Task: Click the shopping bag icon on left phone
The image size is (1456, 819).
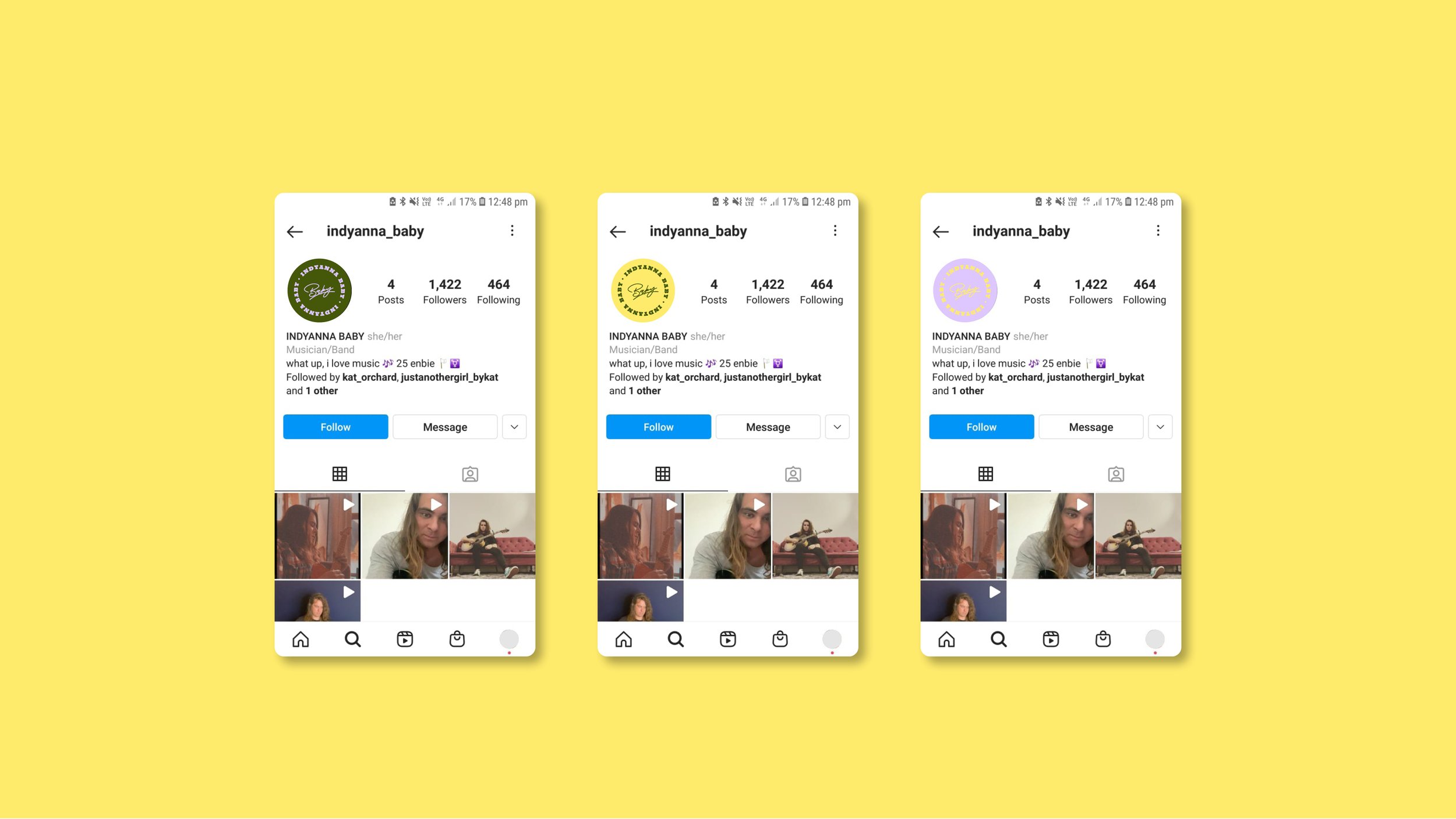Action: (456, 638)
